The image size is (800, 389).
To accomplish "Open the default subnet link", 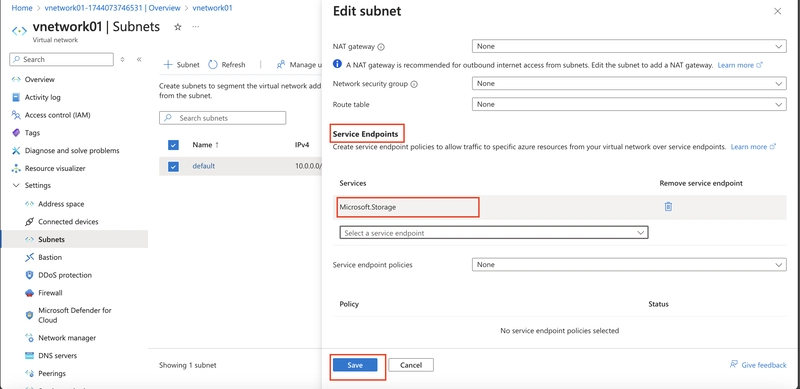I will 204,166.
